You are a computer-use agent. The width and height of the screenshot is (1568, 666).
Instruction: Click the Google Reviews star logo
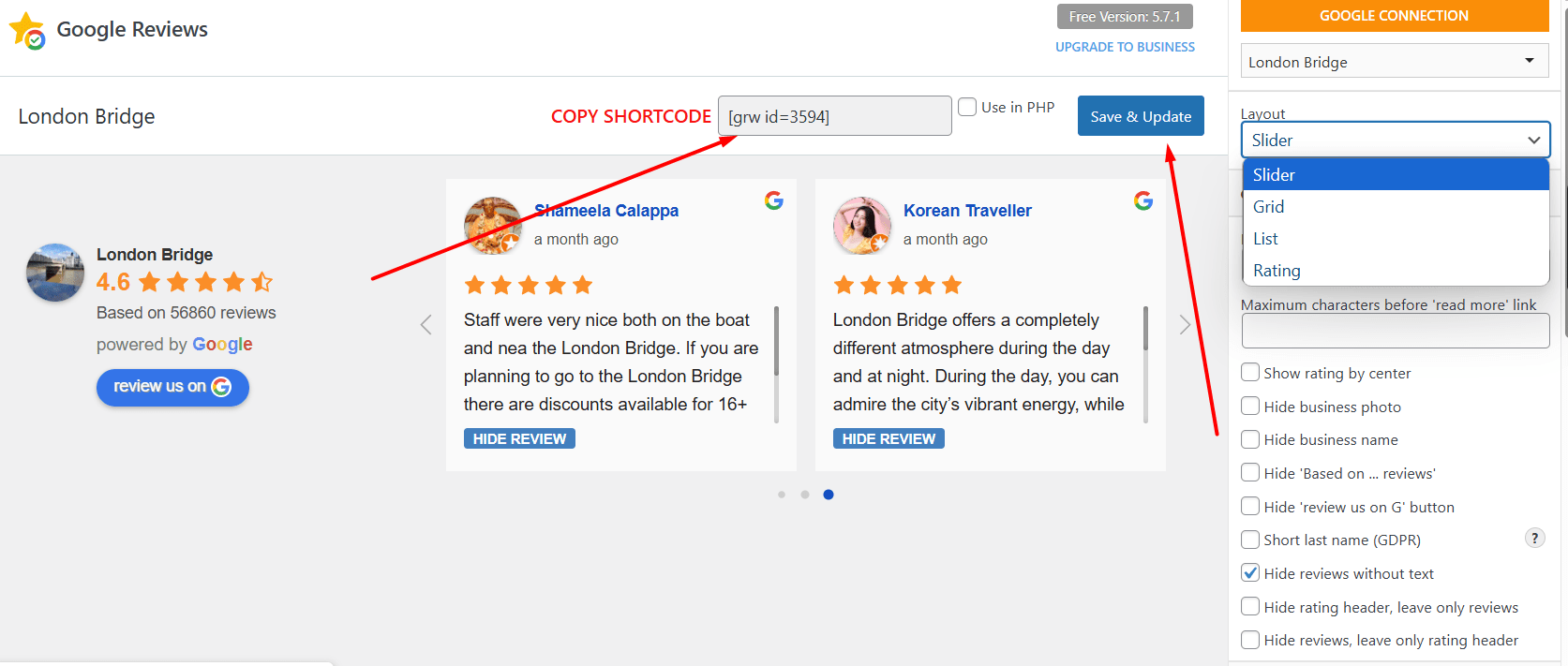pos(27,30)
